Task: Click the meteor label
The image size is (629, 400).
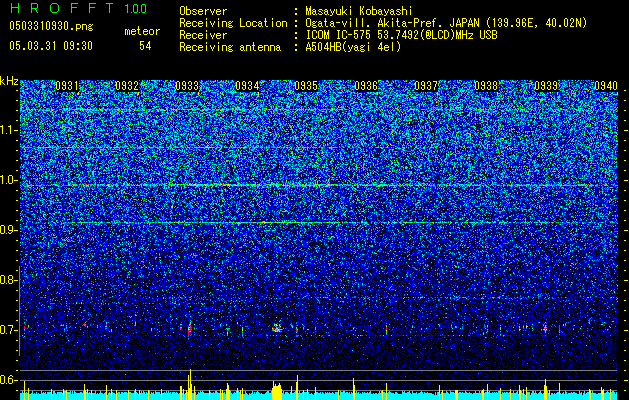Action: pos(142,31)
